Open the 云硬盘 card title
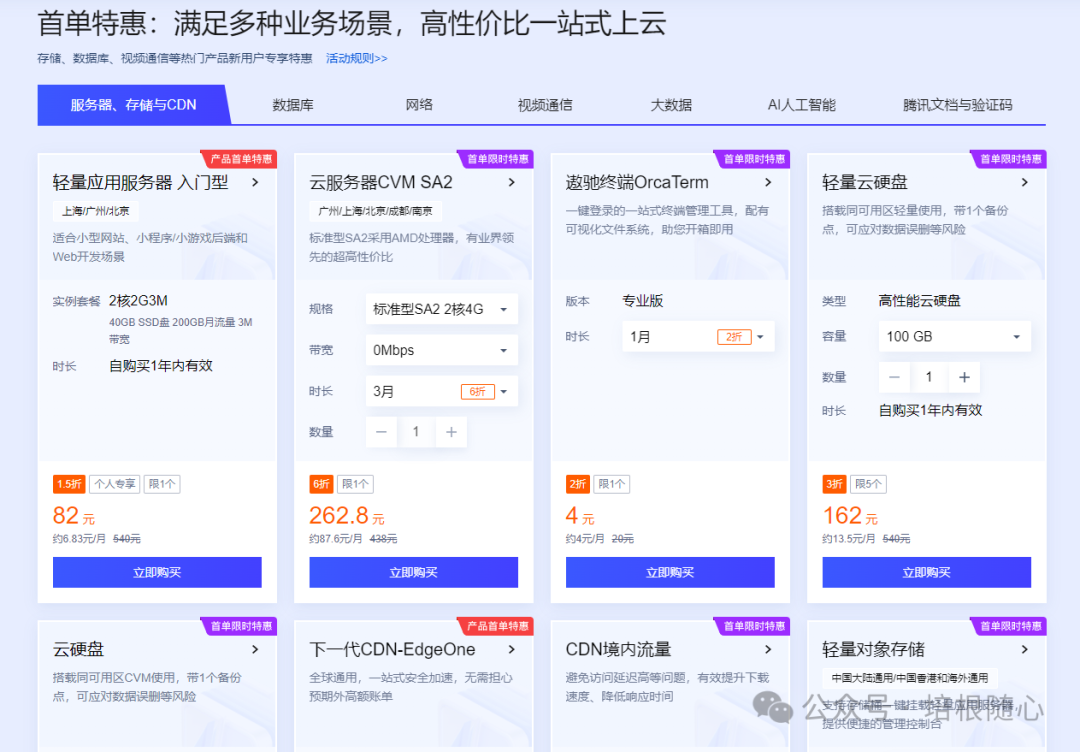This screenshot has width=1080, height=752. point(79,649)
